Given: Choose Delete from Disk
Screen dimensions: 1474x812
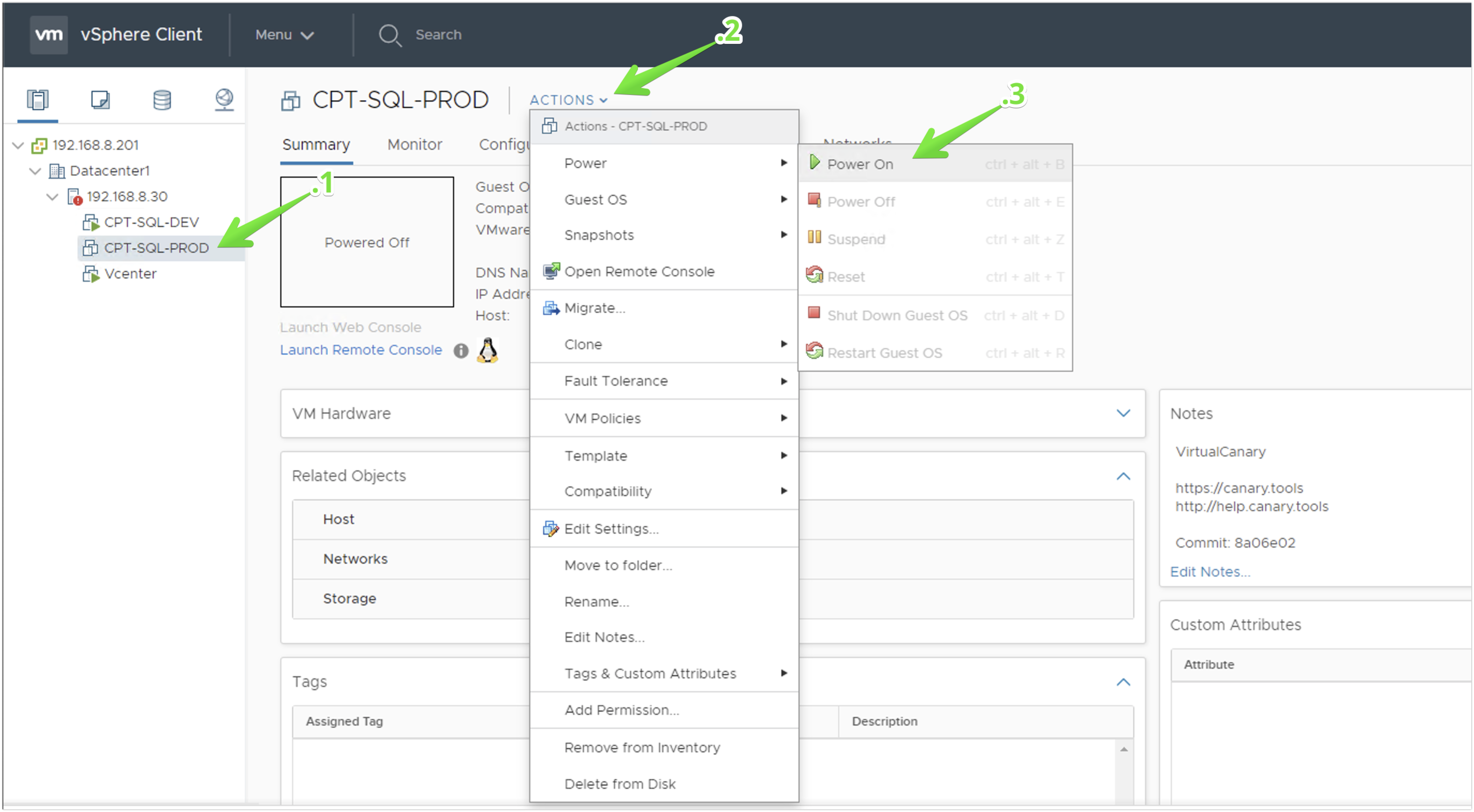Looking at the screenshot, I should pyautogui.click(x=664, y=784).
